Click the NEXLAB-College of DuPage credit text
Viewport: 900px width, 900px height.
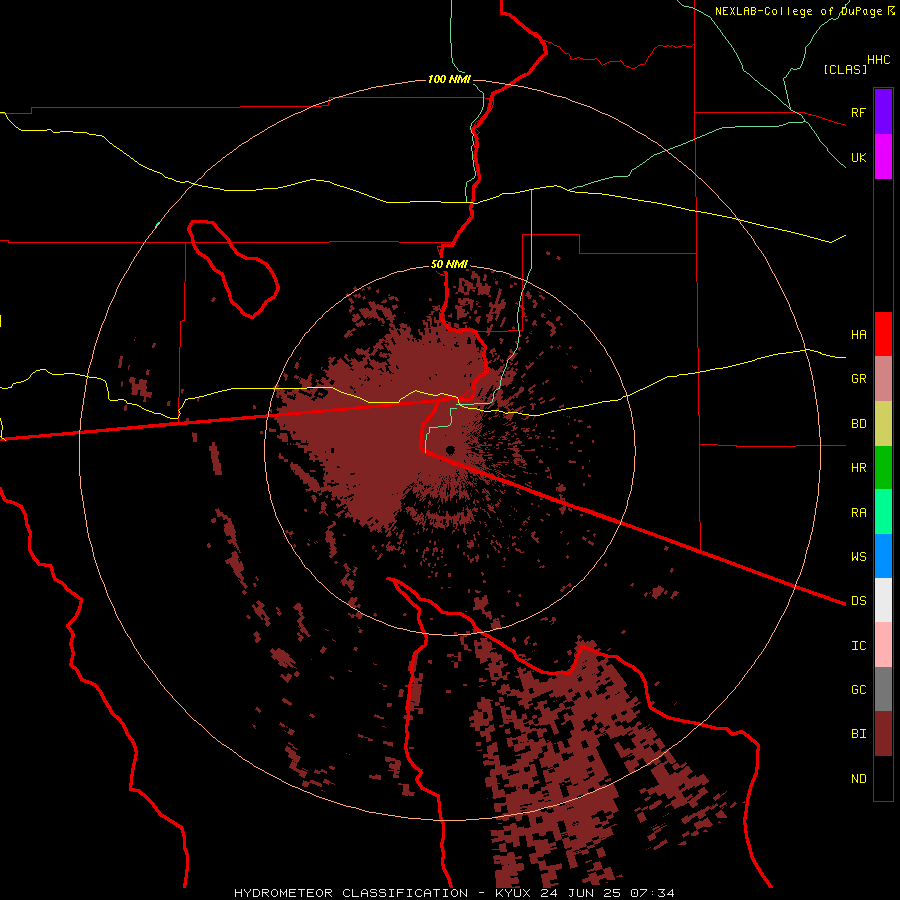[x=798, y=11]
